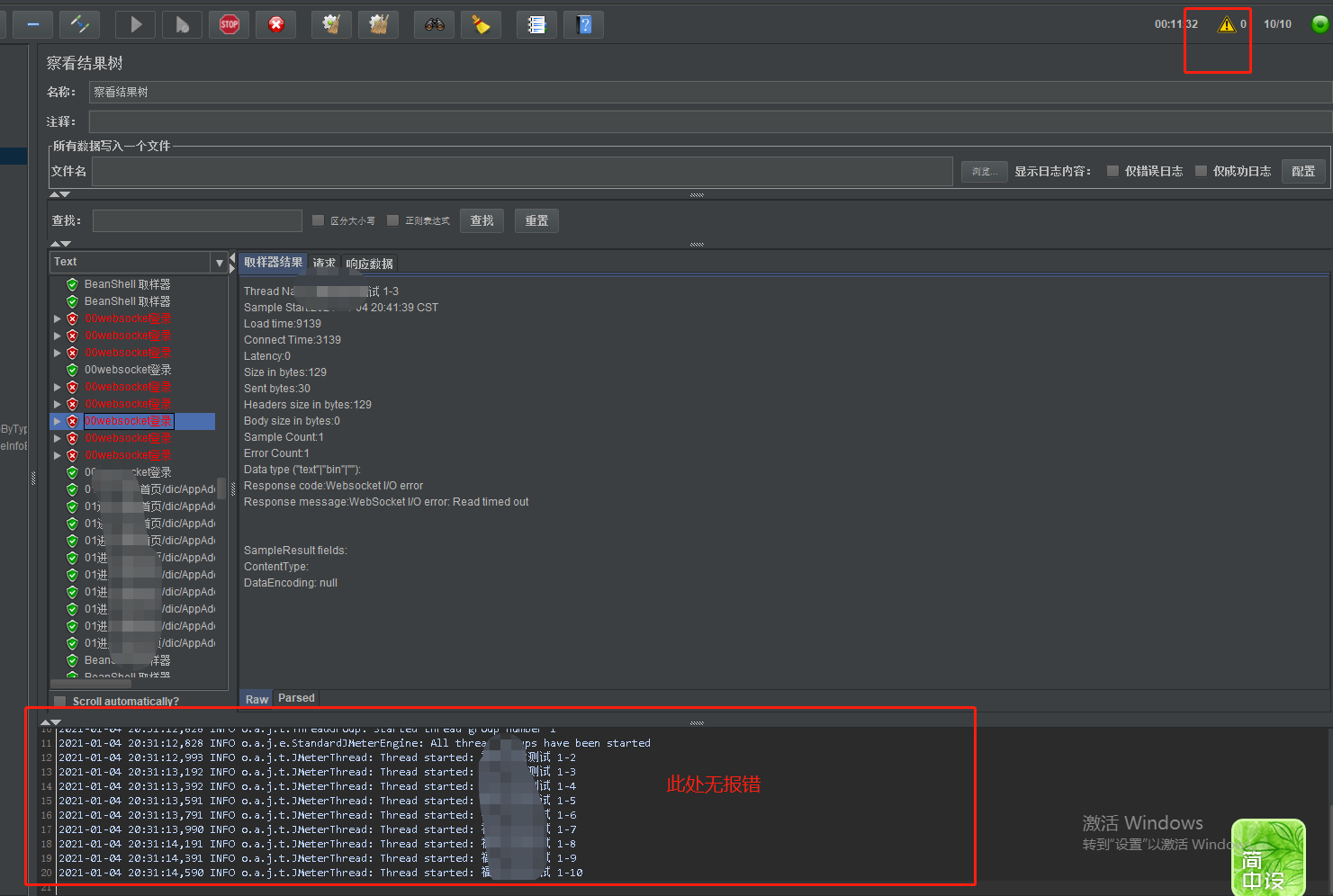Click the yellow warning triangle log icon
Screen dimensions: 1333x896
click(x=1226, y=24)
